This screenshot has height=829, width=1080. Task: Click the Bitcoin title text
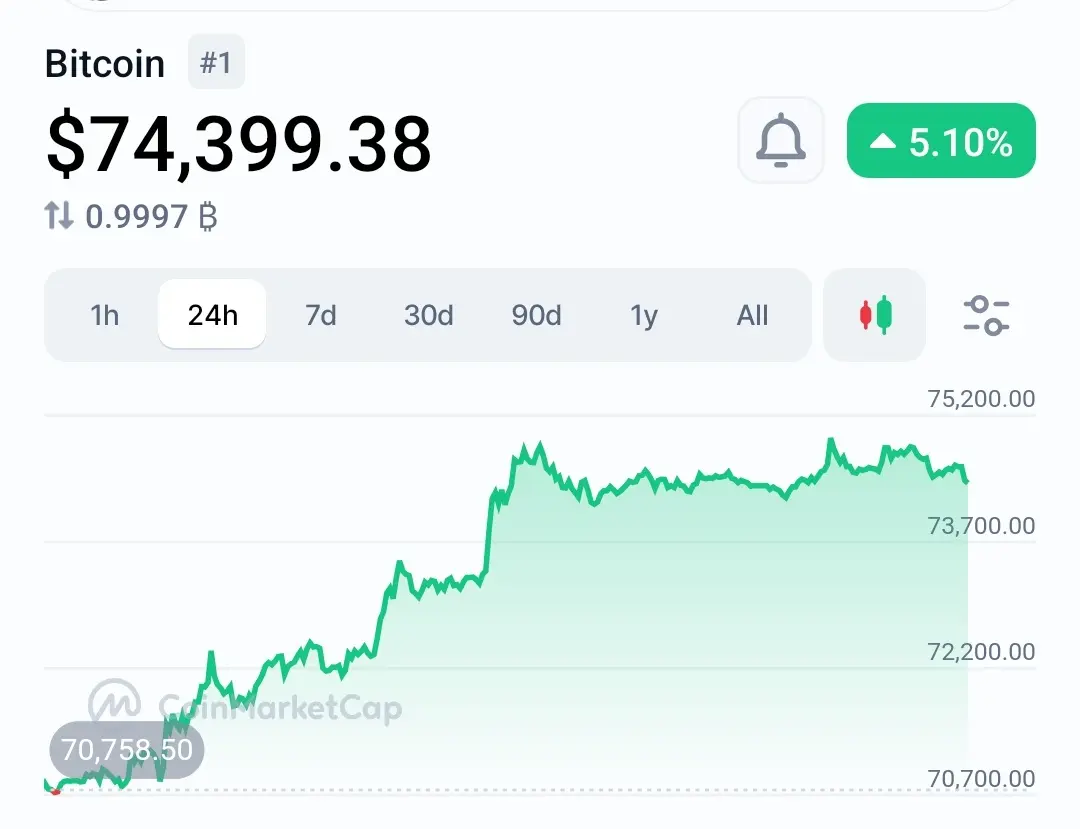click(105, 63)
